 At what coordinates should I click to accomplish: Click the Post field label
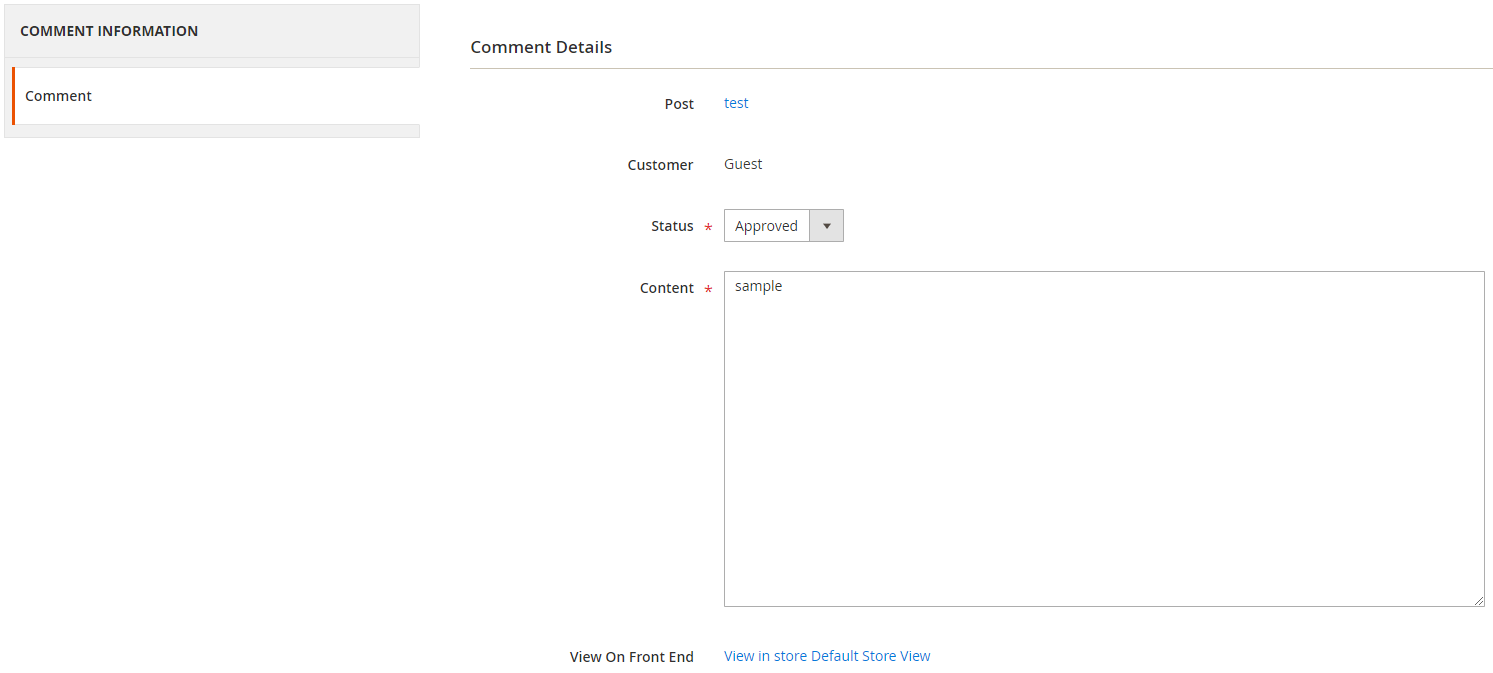[x=679, y=104]
